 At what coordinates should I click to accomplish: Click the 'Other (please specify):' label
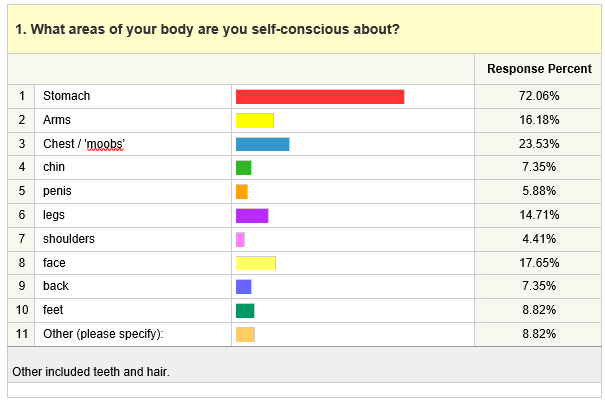103,334
